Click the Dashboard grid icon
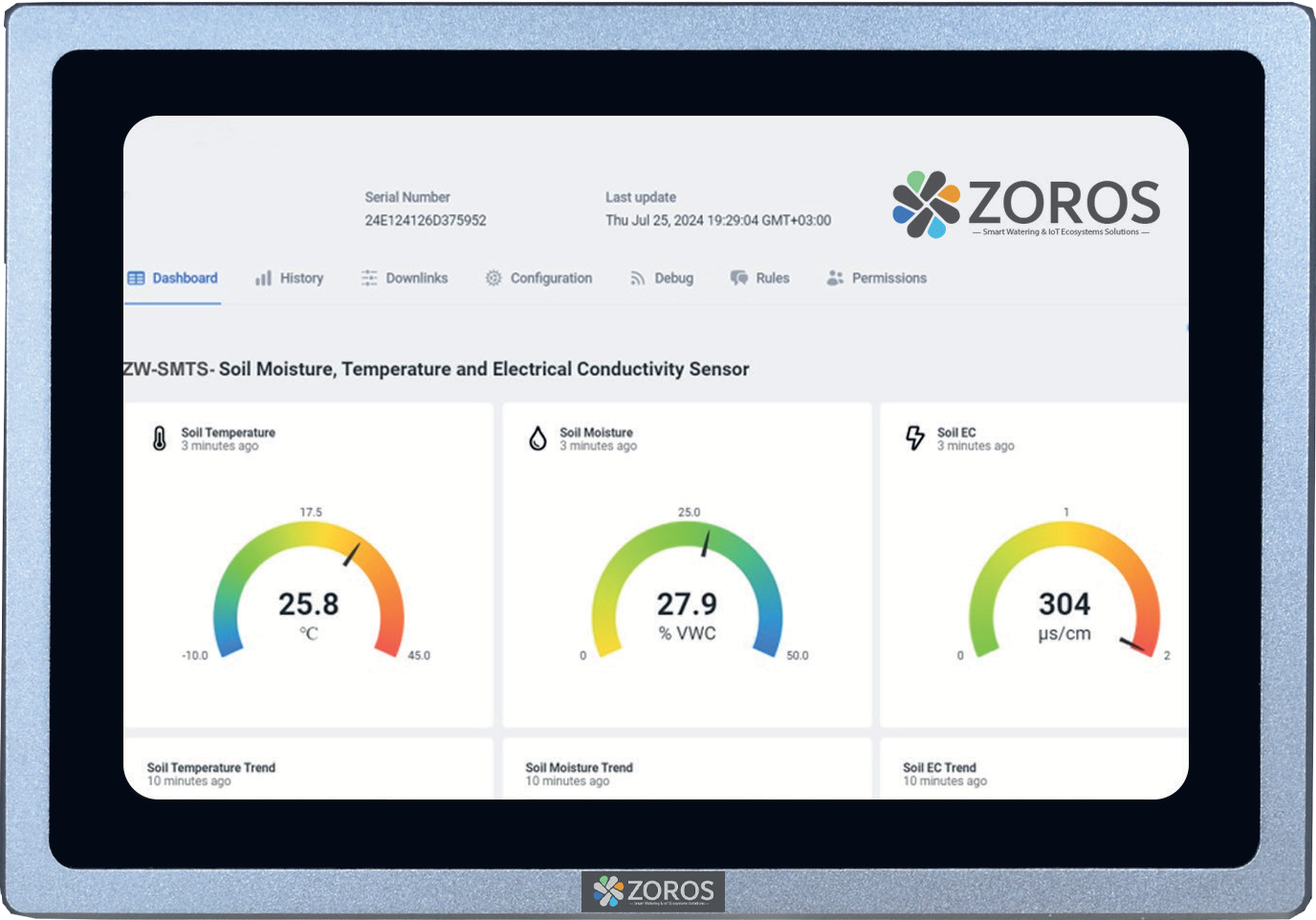 (134, 277)
